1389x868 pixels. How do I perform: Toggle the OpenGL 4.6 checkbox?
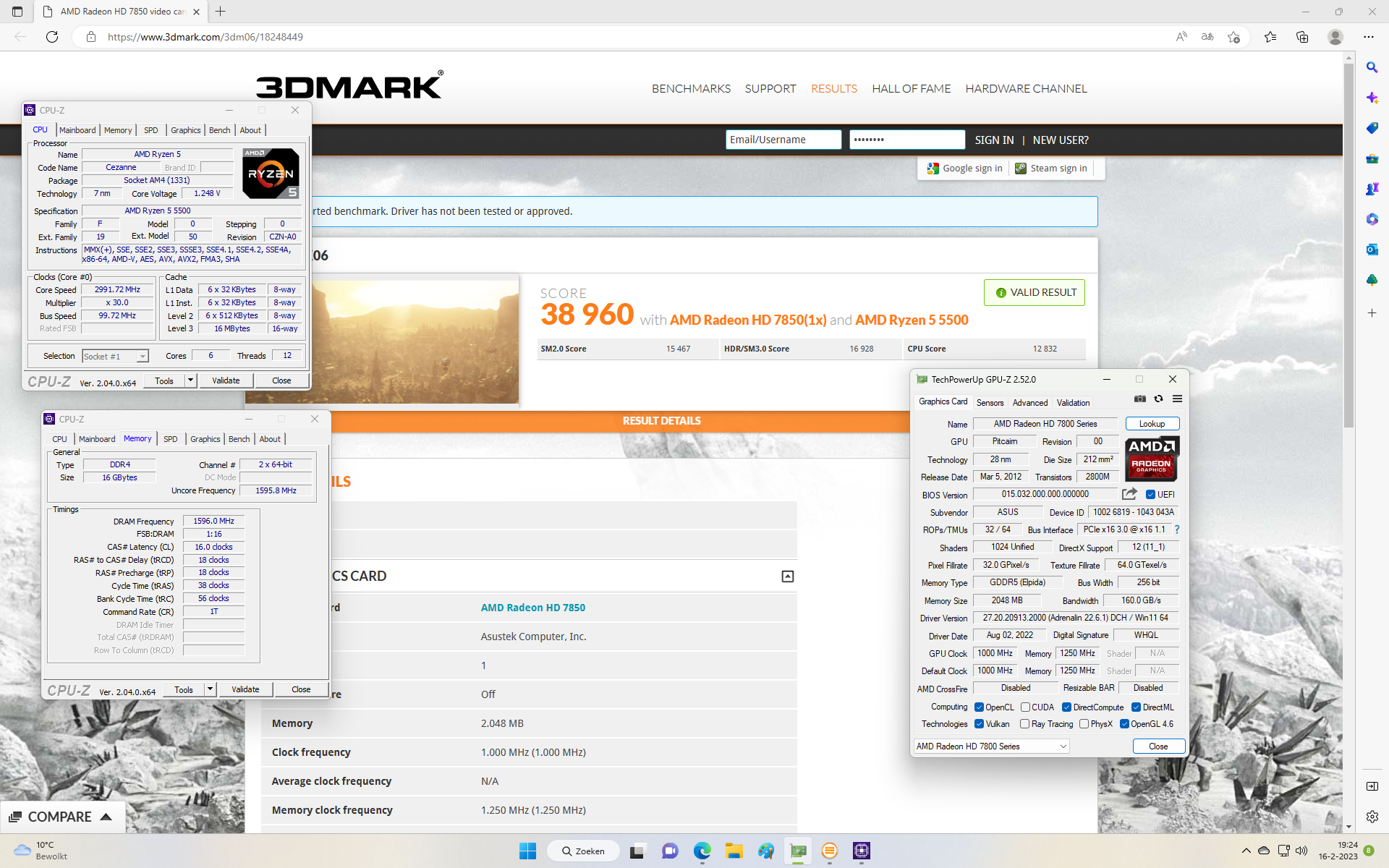pyautogui.click(x=1124, y=724)
